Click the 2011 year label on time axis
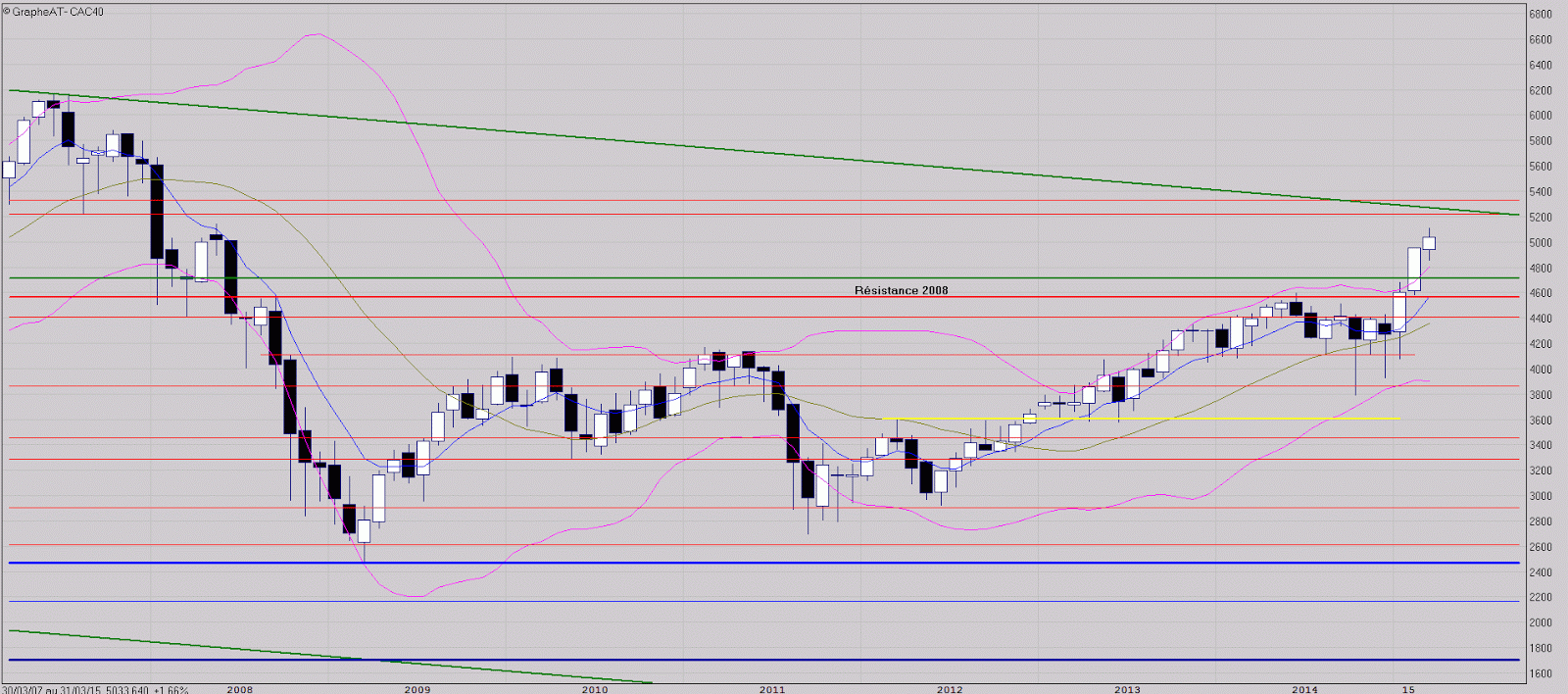Viewport: 1568px width, 694px height. (x=772, y=689)
